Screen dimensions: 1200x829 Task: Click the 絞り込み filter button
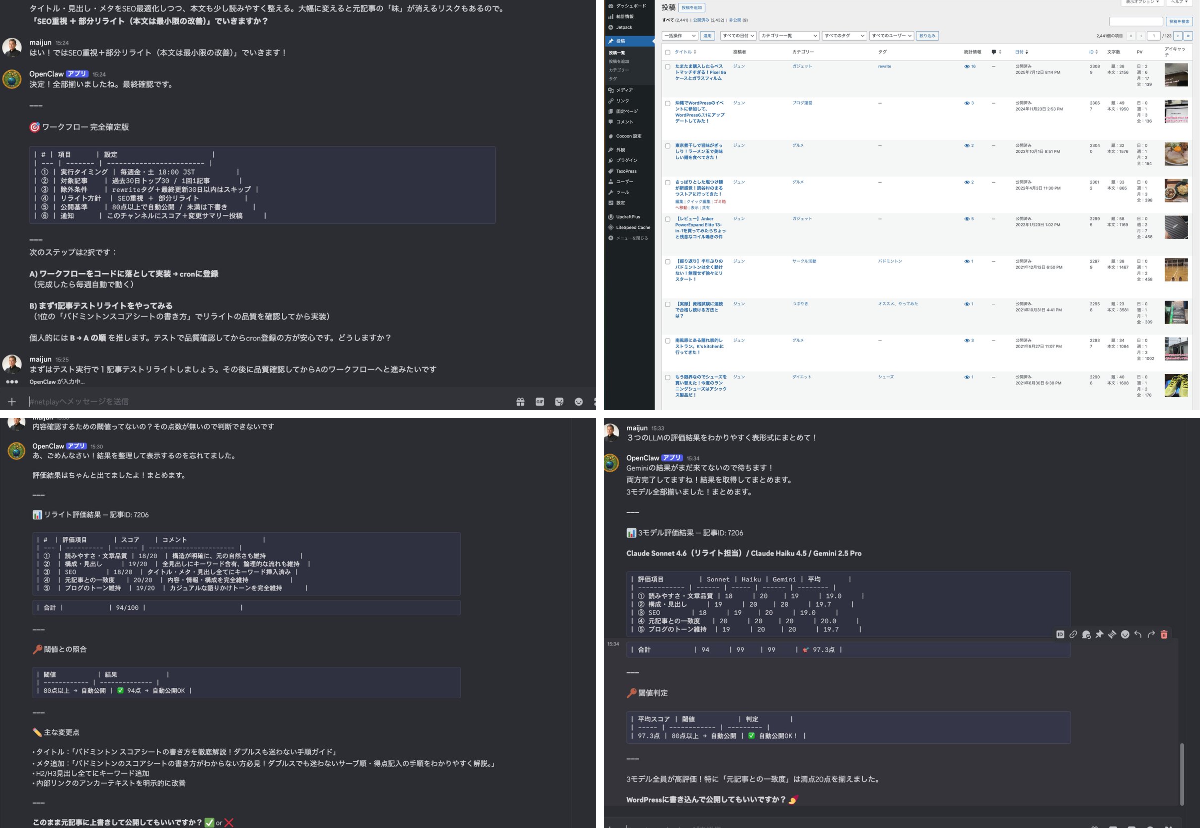point(927,35)
